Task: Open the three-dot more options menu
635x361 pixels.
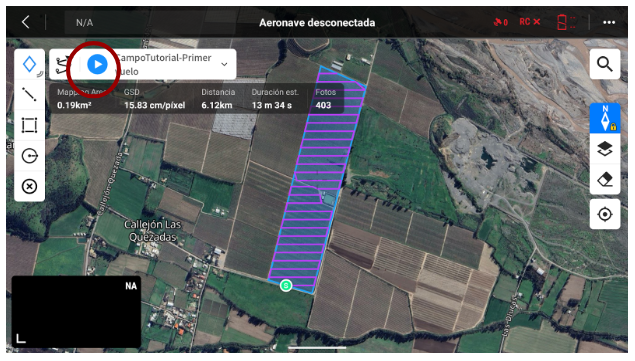Action: click(x=609, y=22)
